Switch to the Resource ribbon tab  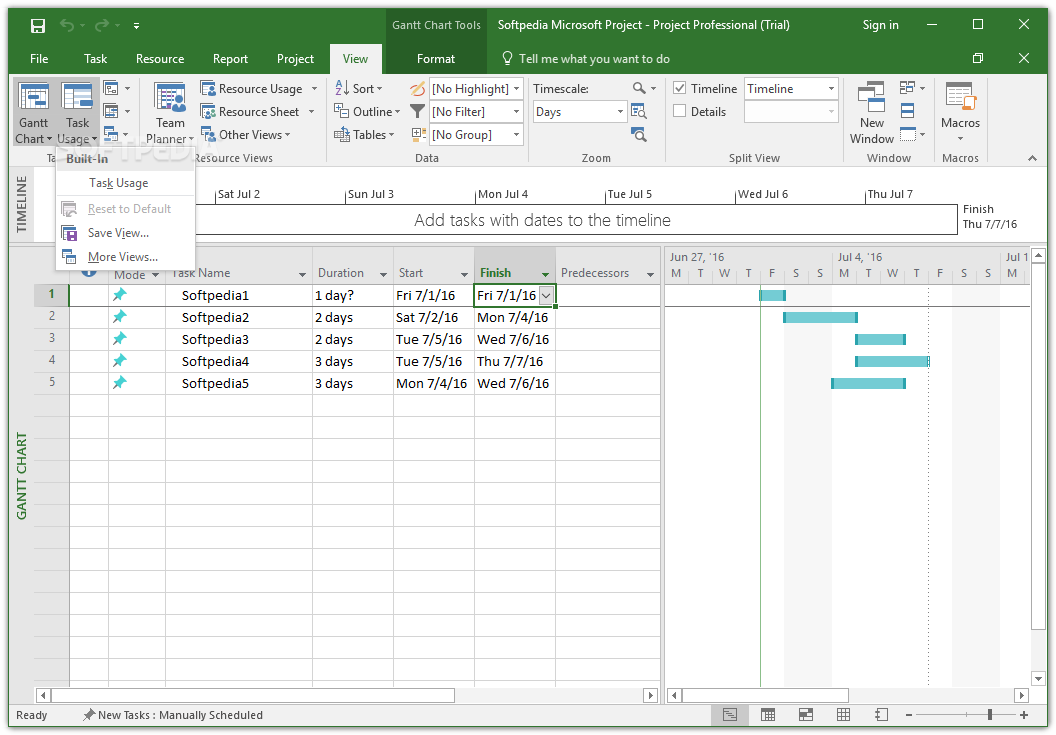pyautogui.click(x=160, y=59)
